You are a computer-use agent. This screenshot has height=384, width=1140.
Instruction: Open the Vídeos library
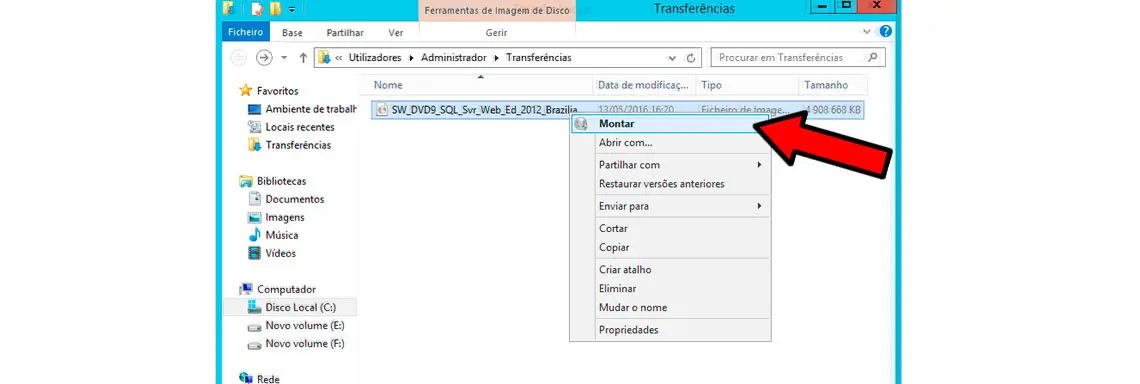281,254
